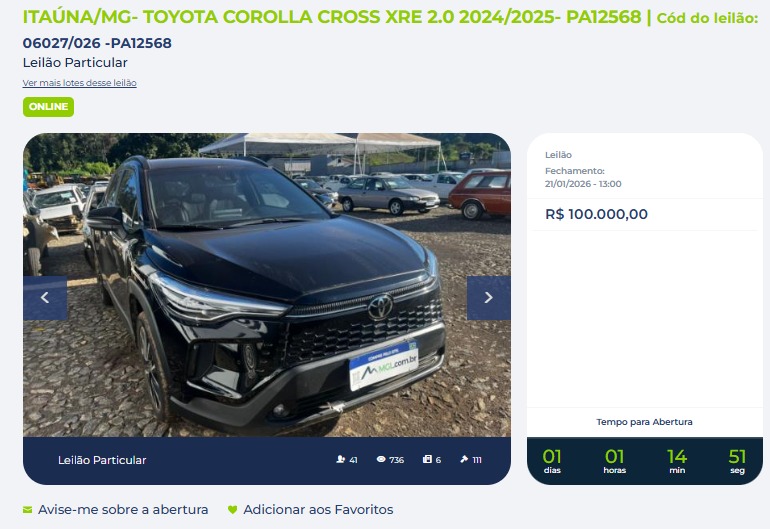Show the next vehicle photo

pos(489,298)
